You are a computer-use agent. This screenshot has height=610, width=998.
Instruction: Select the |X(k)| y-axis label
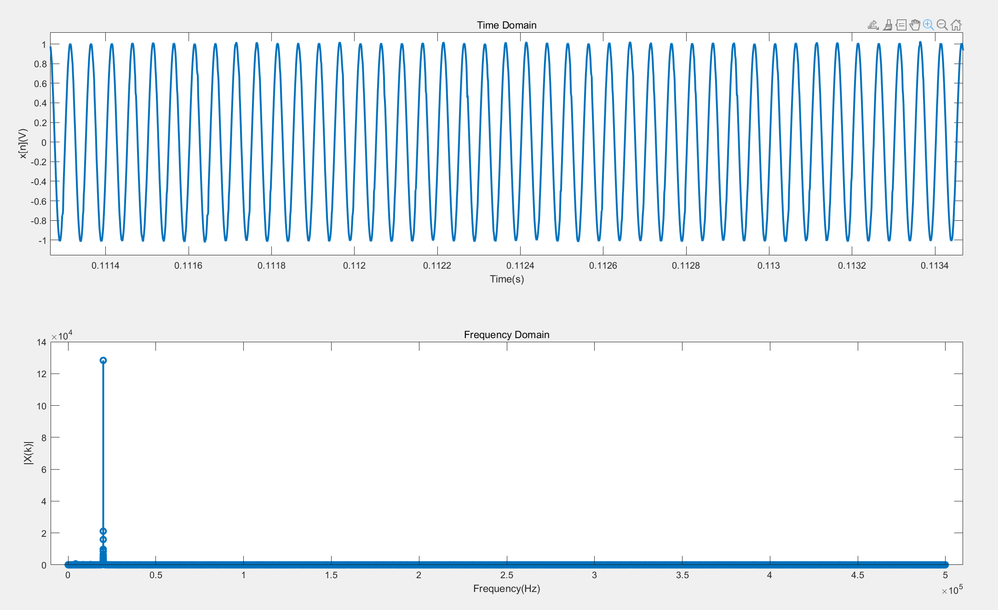(x=27, y=453)
